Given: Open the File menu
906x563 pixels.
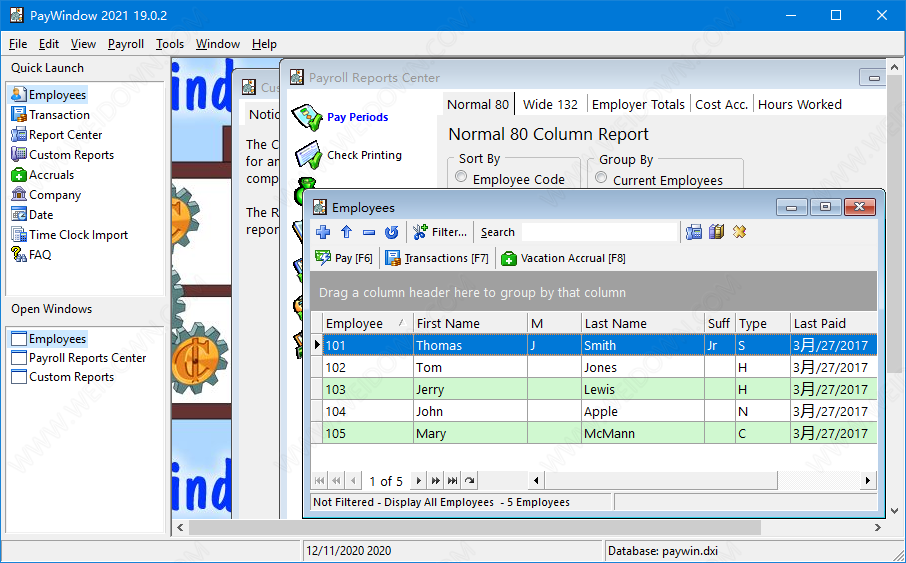Looking at the screenshot, I should coord(18,44).
